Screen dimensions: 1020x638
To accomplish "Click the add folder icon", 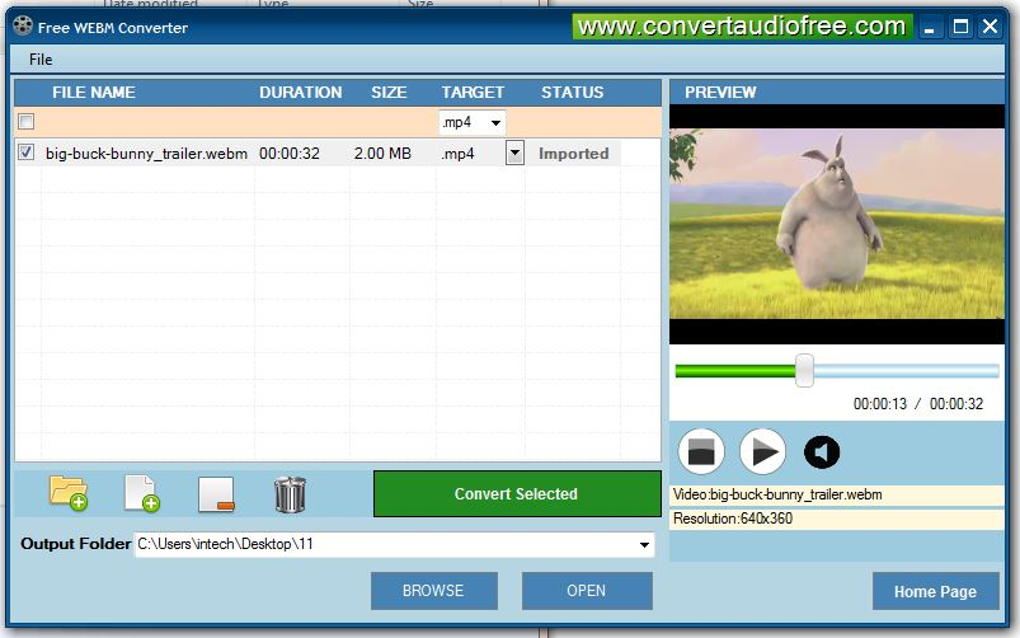I will click(x=68, y=494).
